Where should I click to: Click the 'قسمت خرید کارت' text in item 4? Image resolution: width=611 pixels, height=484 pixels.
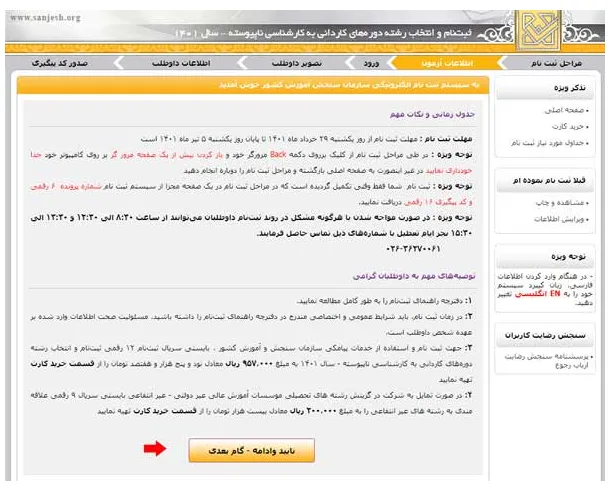tap(165, 411)
